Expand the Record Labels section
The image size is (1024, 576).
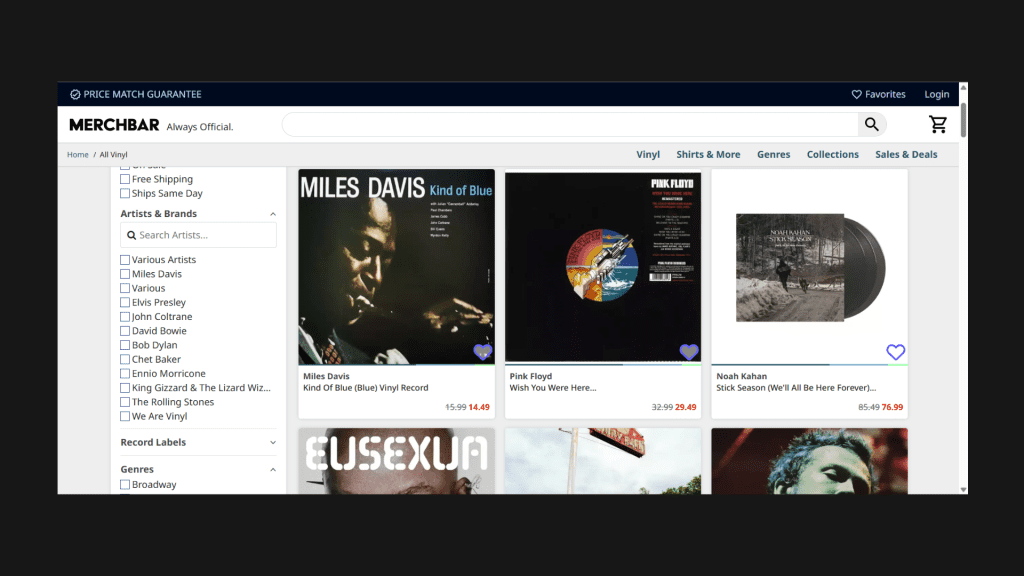click(x=273, y=443)
